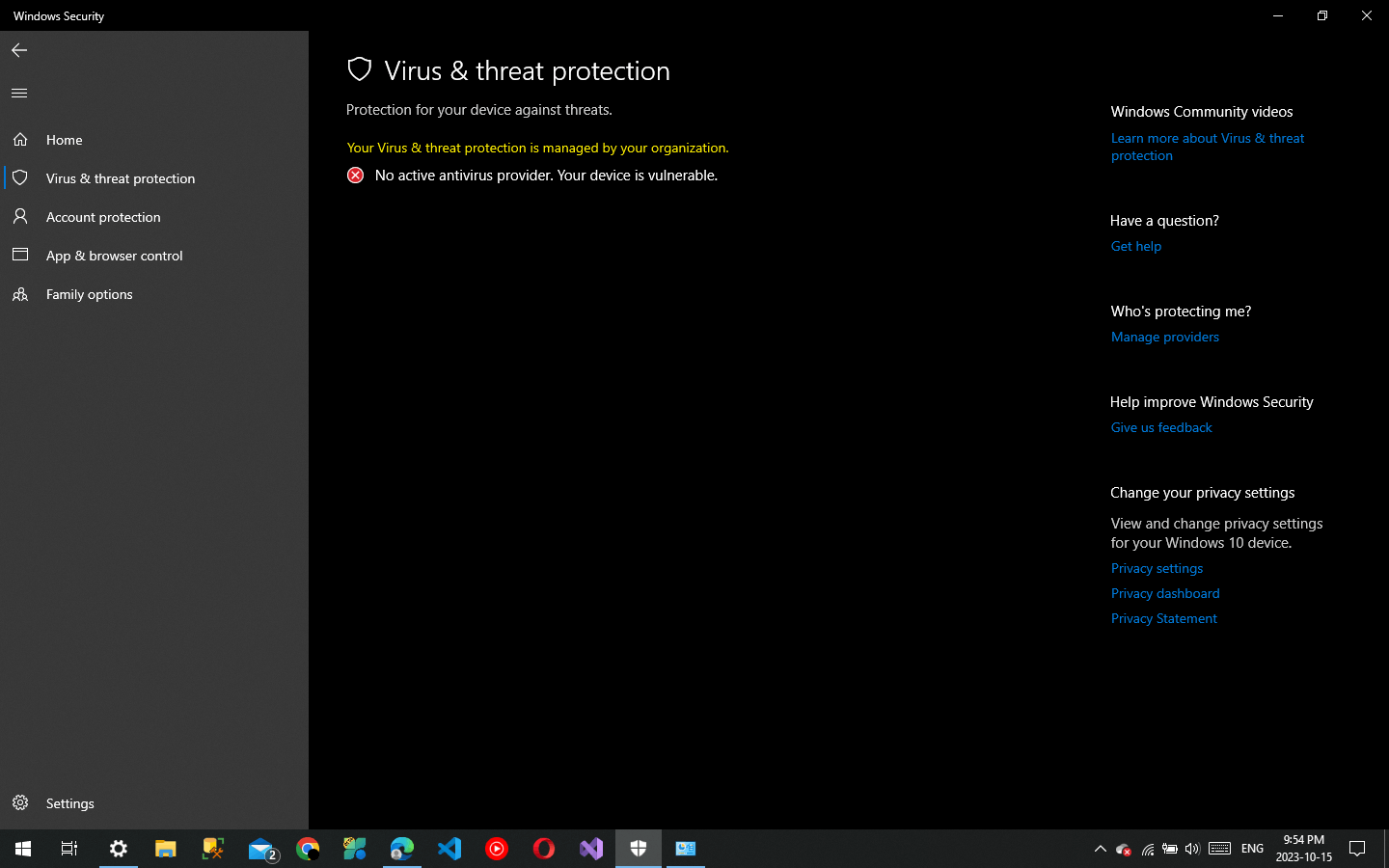Open Windows Security Settings at sidebar bottom
The image size is (1389, 868).
154,803
